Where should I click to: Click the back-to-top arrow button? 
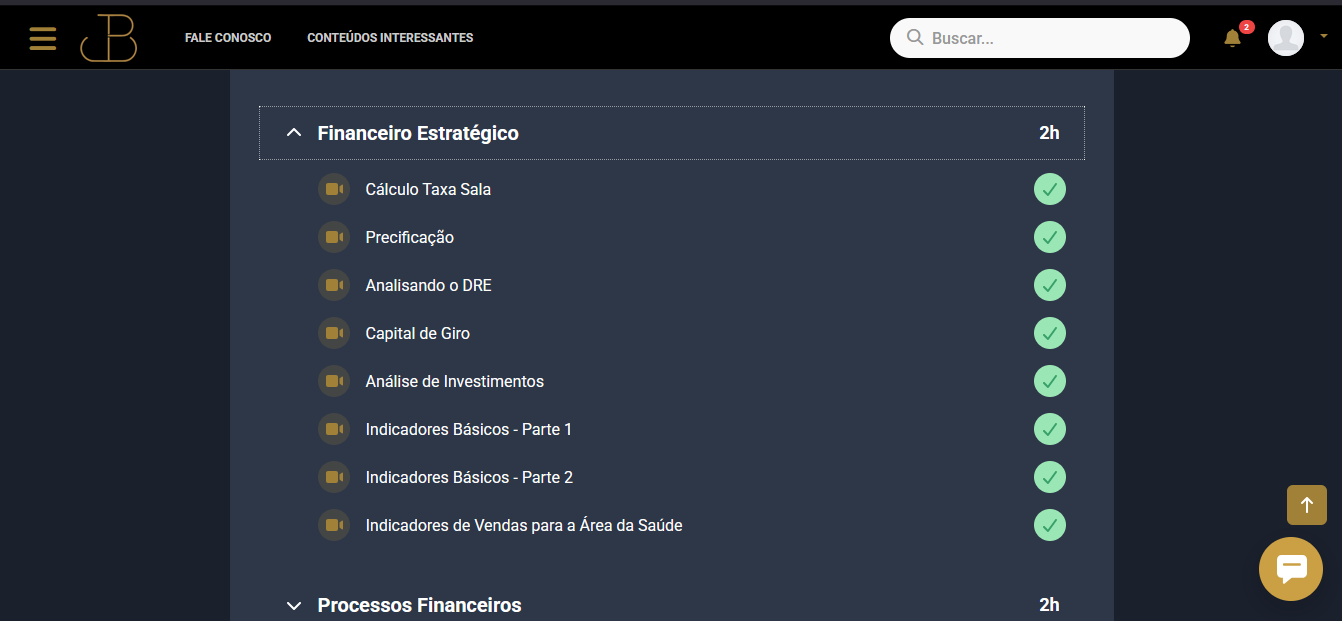[1306, 505]
